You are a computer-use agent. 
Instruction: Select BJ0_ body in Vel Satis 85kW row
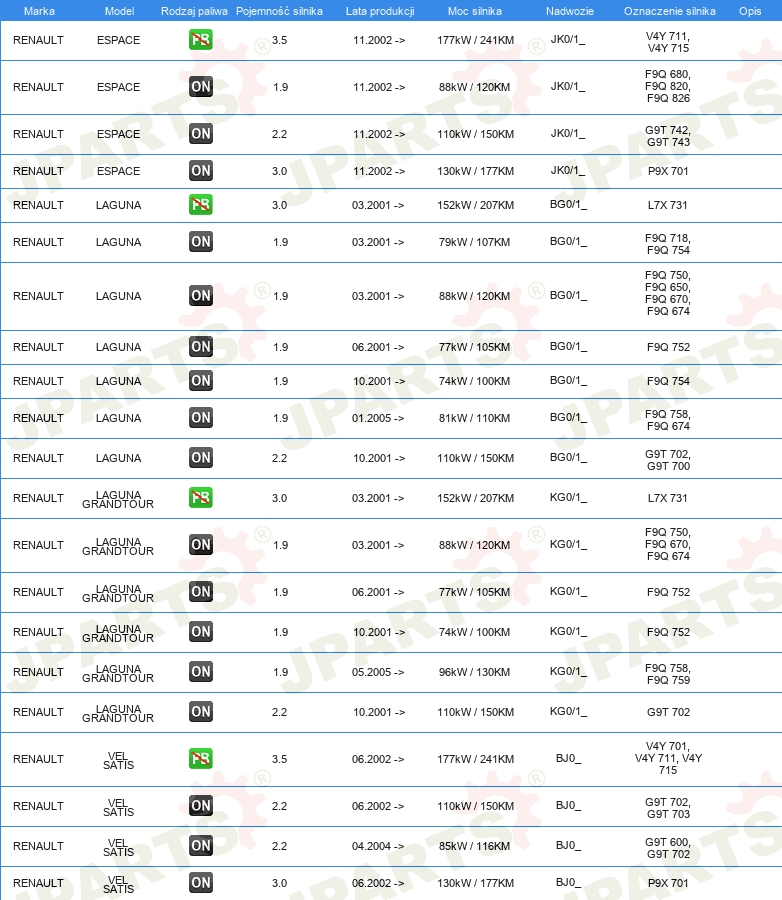click(x=568, y=845)
